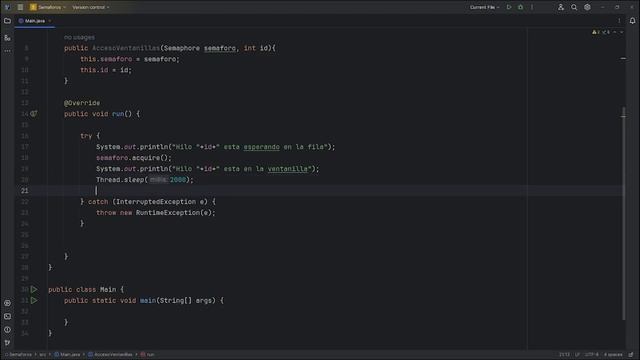The height and width of the screenshot is (360, 640).
Task: Open more run actions vertical dots menu
Action: (532, 7)
